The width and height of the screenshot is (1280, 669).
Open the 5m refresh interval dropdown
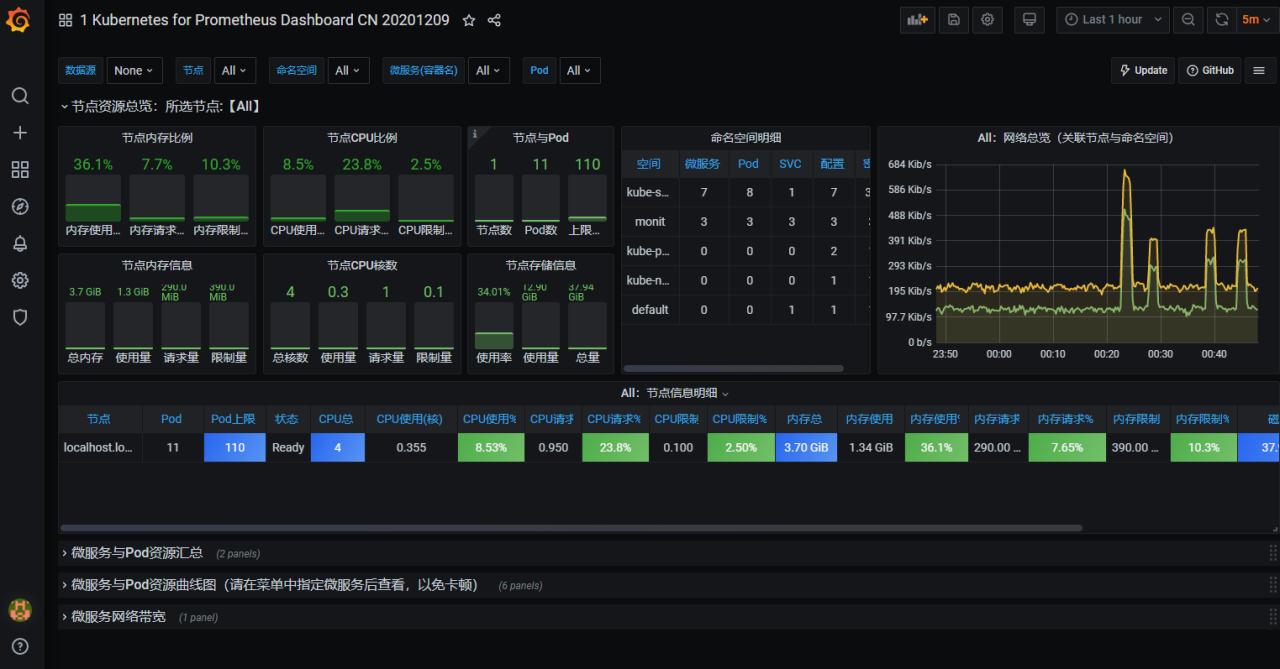(x=1256, y=19)
